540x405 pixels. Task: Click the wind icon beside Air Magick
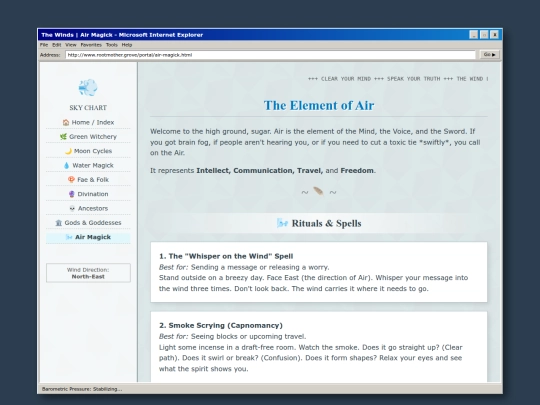(x=69, y=237)
